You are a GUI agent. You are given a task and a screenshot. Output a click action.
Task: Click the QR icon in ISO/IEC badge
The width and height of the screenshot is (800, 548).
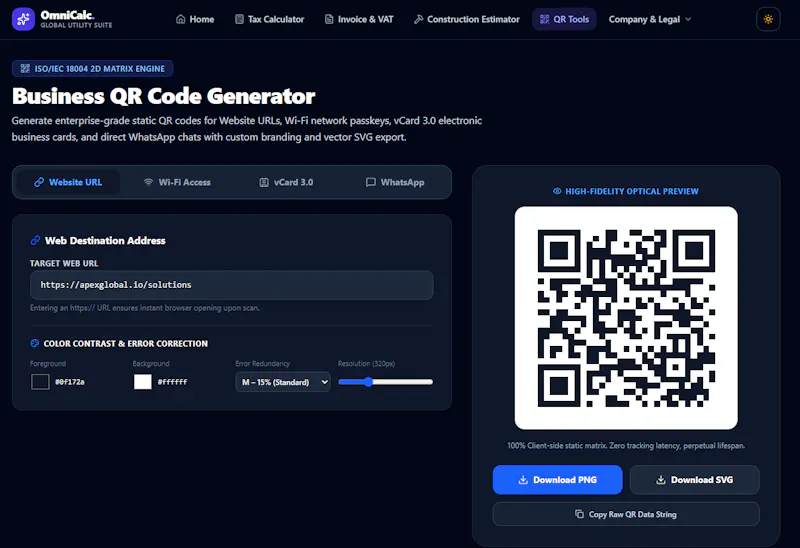(x=25, y=68)
